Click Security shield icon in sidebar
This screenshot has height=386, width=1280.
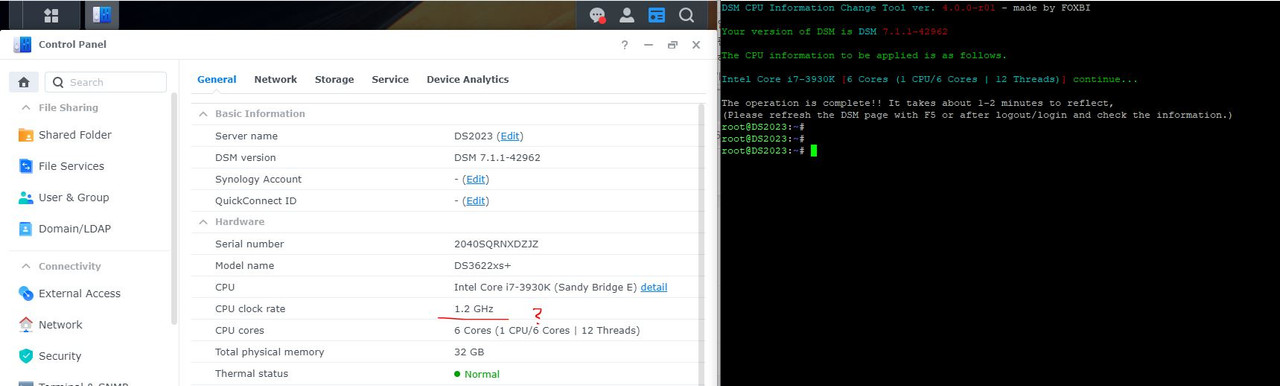[26, 356]
